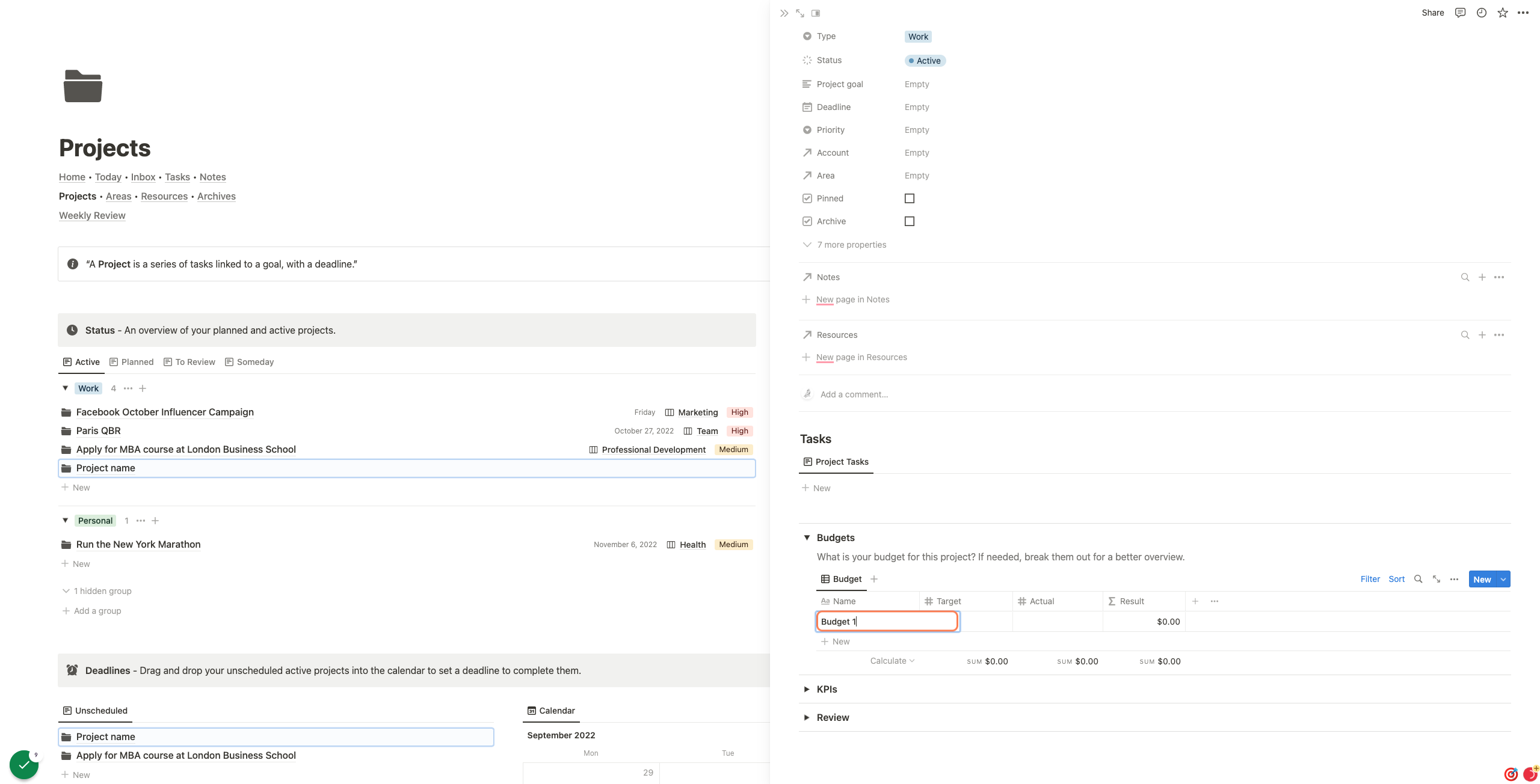Show the 1 hidden group

(x=97, y=591)
